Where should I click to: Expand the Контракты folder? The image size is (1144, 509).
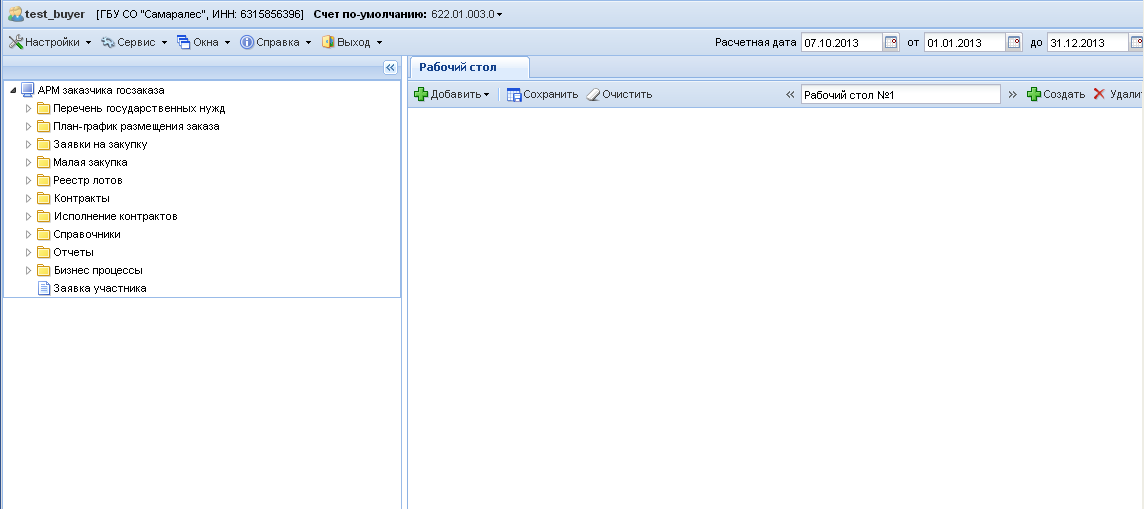tap(29, 198)
